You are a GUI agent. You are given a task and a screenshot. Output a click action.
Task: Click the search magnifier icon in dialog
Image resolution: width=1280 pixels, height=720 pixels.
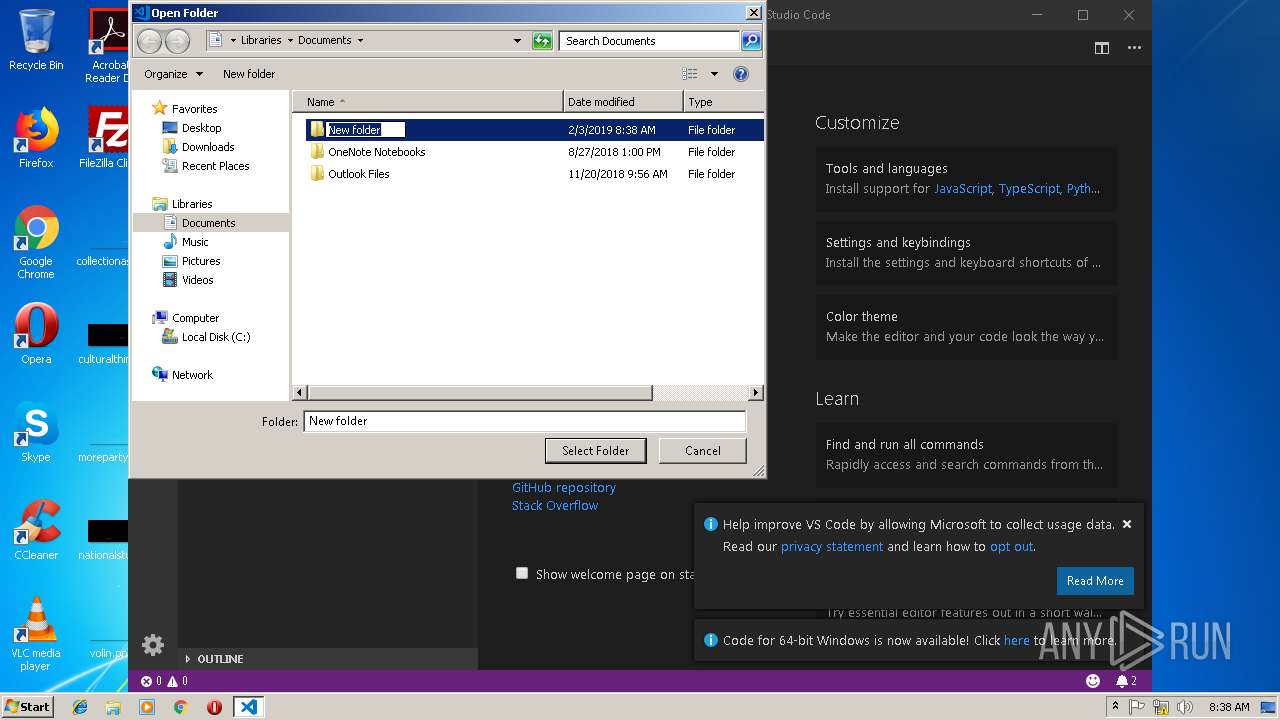tap(751, 41)
